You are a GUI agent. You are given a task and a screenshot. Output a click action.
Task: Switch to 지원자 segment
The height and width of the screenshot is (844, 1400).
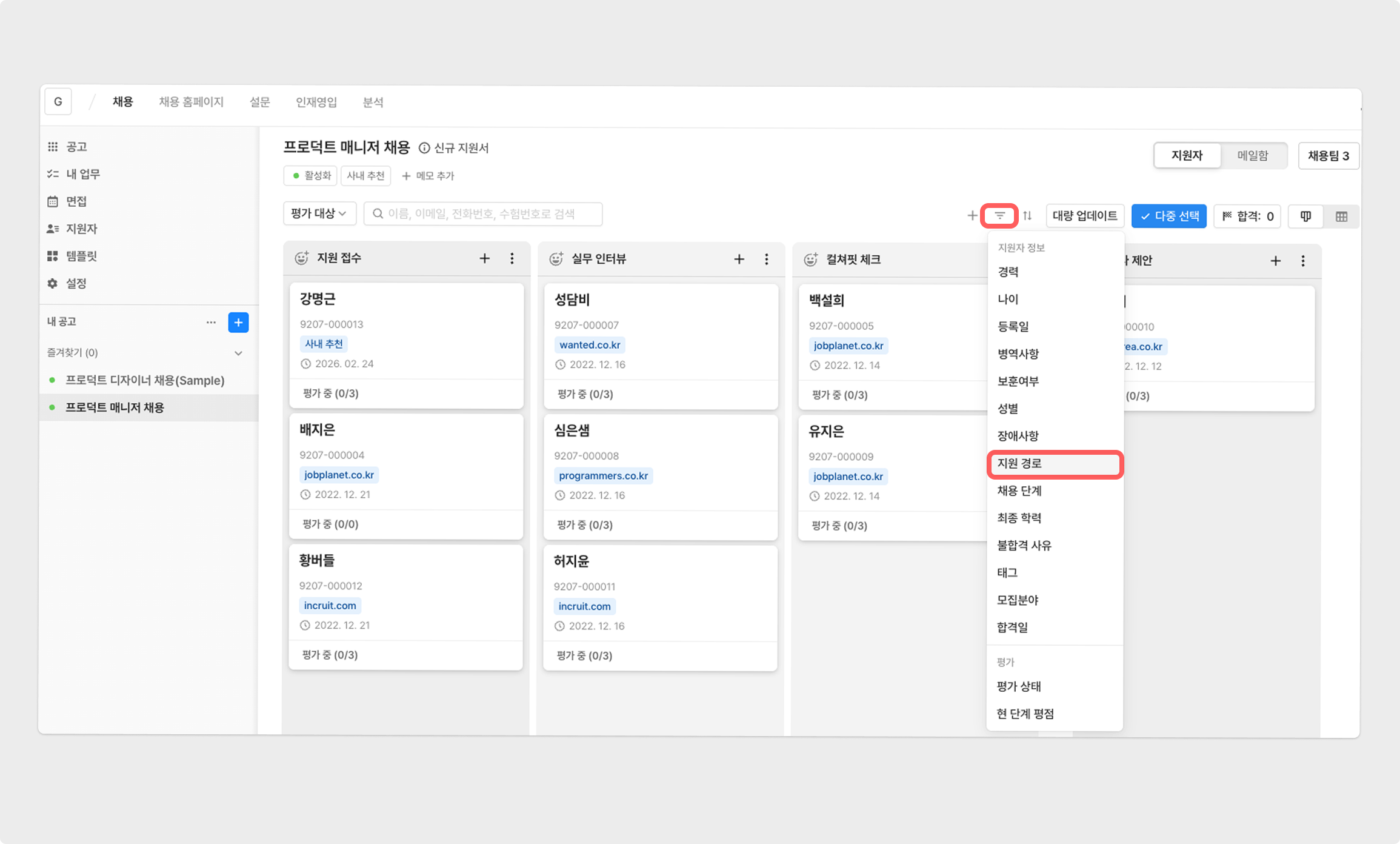tap(1187, 155)
